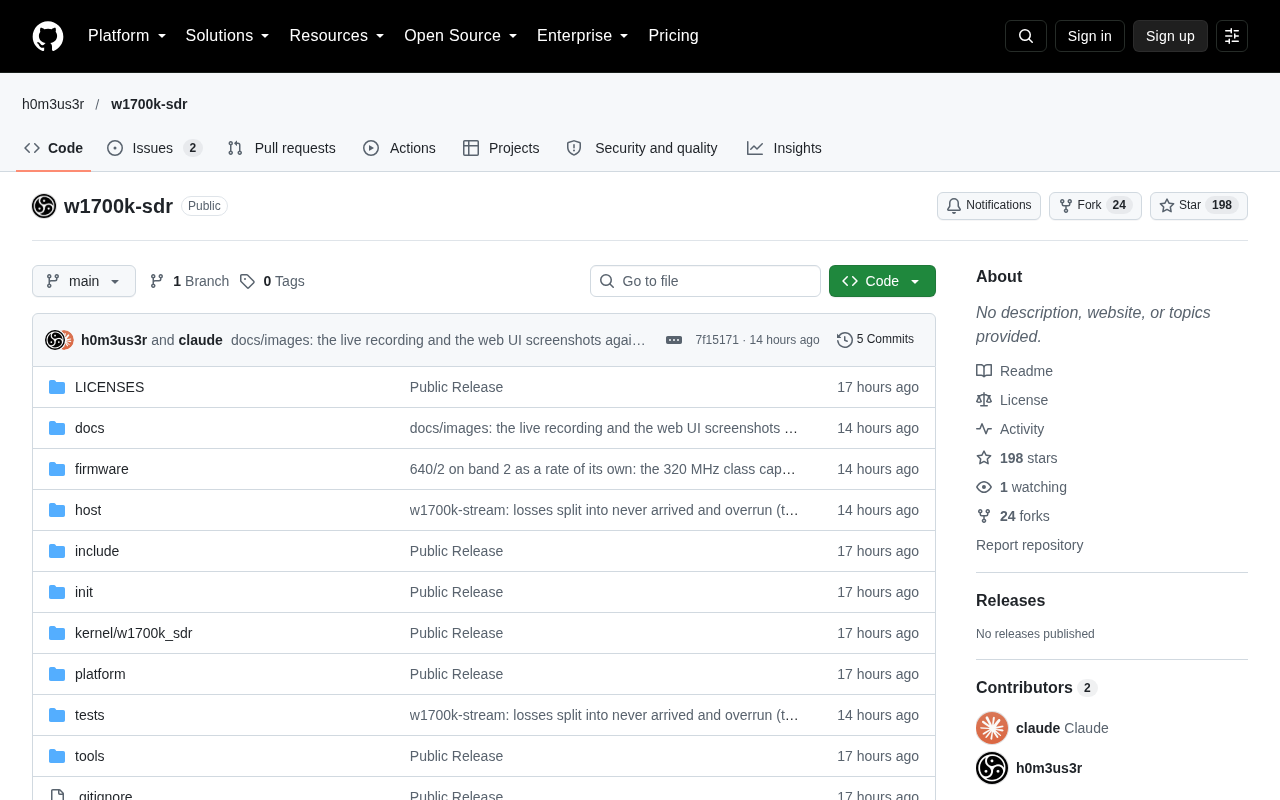Open the 0 Tags link
This screenshot has width=1280, height=800.
click(272, 281)
